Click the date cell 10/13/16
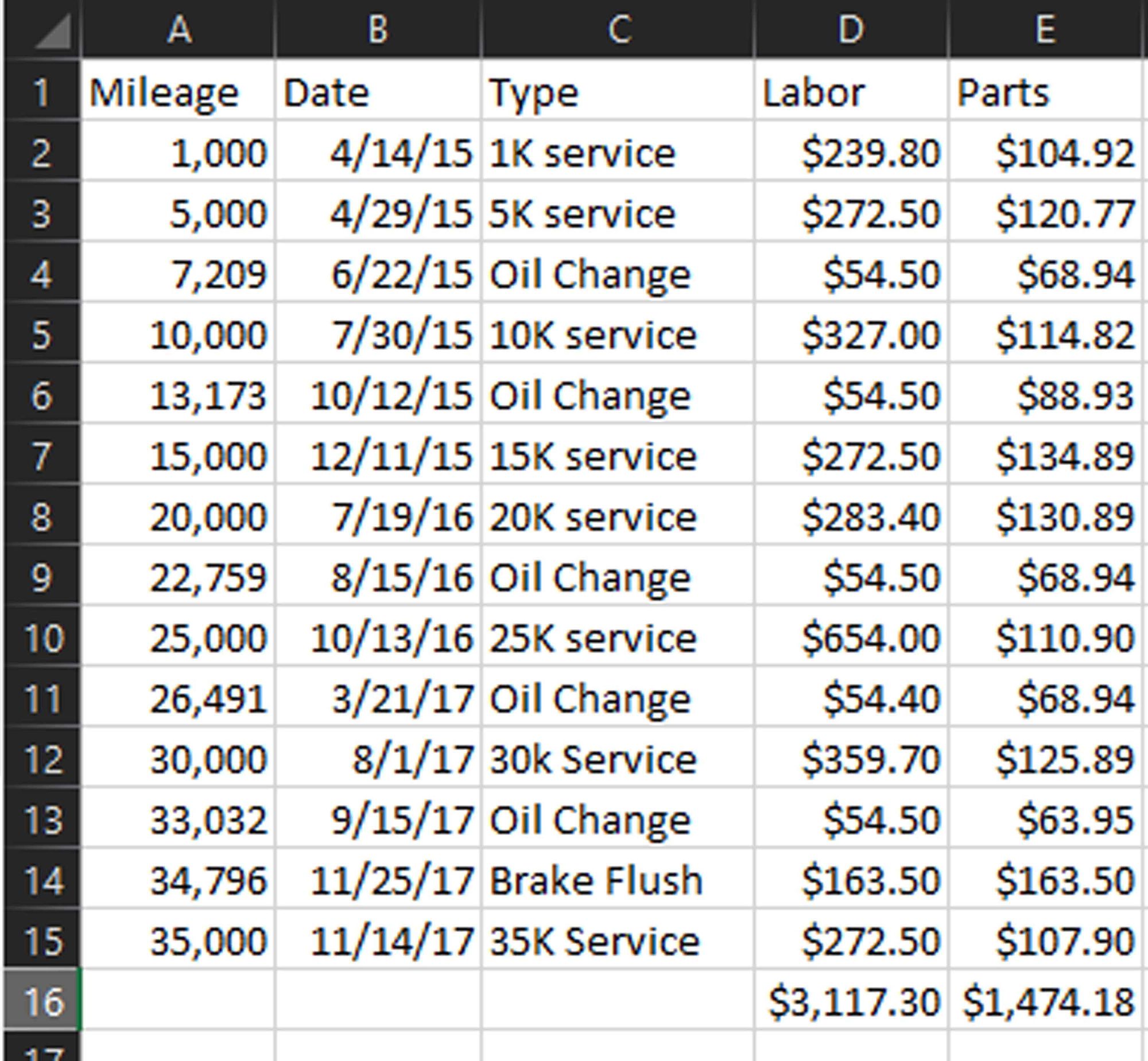This screenshot has width=1148, height=1061. pos(378,639)
